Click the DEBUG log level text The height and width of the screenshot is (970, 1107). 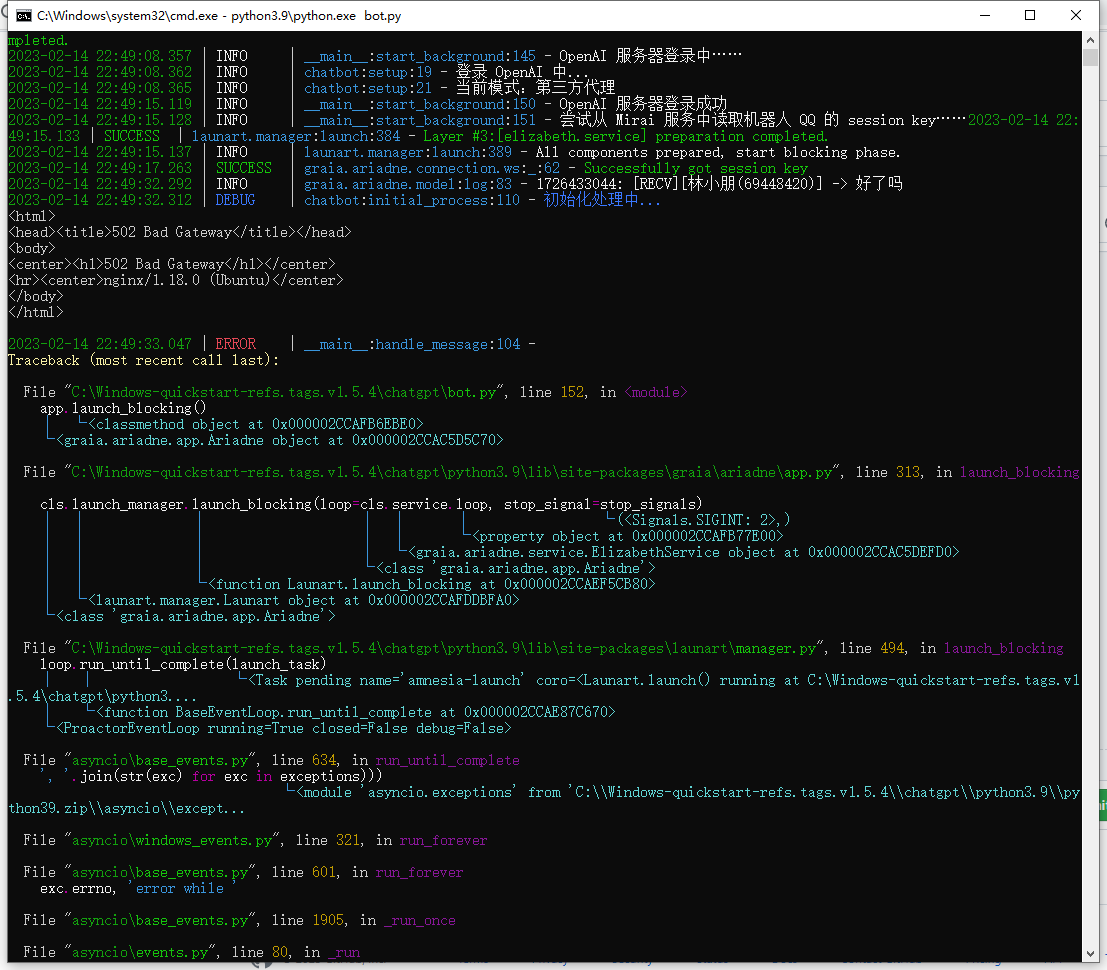[235, 200]
